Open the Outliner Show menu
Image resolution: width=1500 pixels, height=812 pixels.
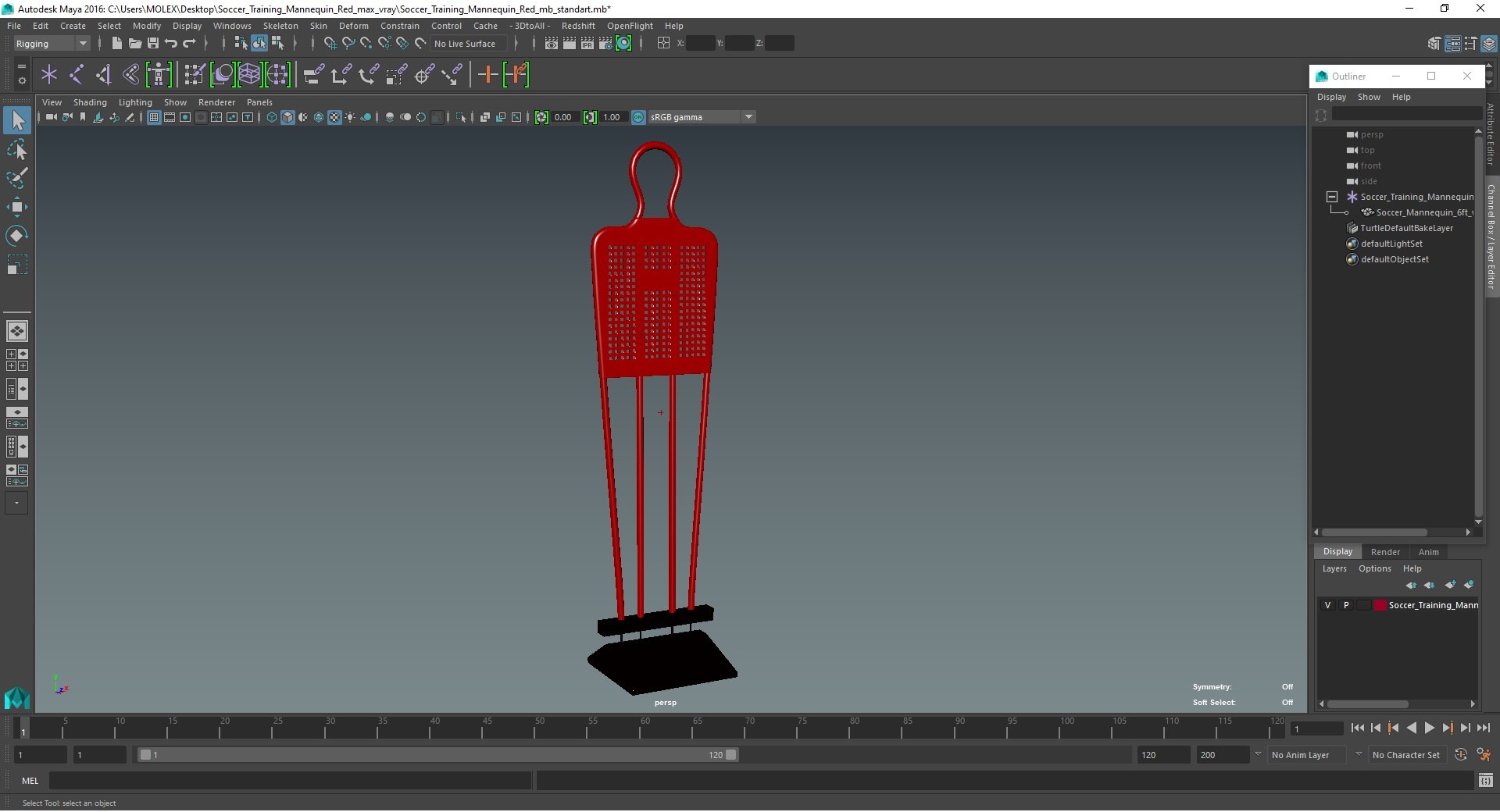(1369, 97)
